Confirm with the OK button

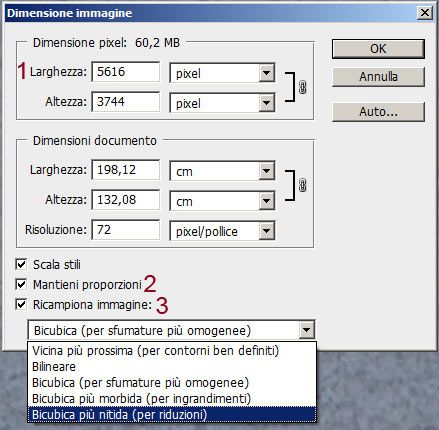click(378, 49)
